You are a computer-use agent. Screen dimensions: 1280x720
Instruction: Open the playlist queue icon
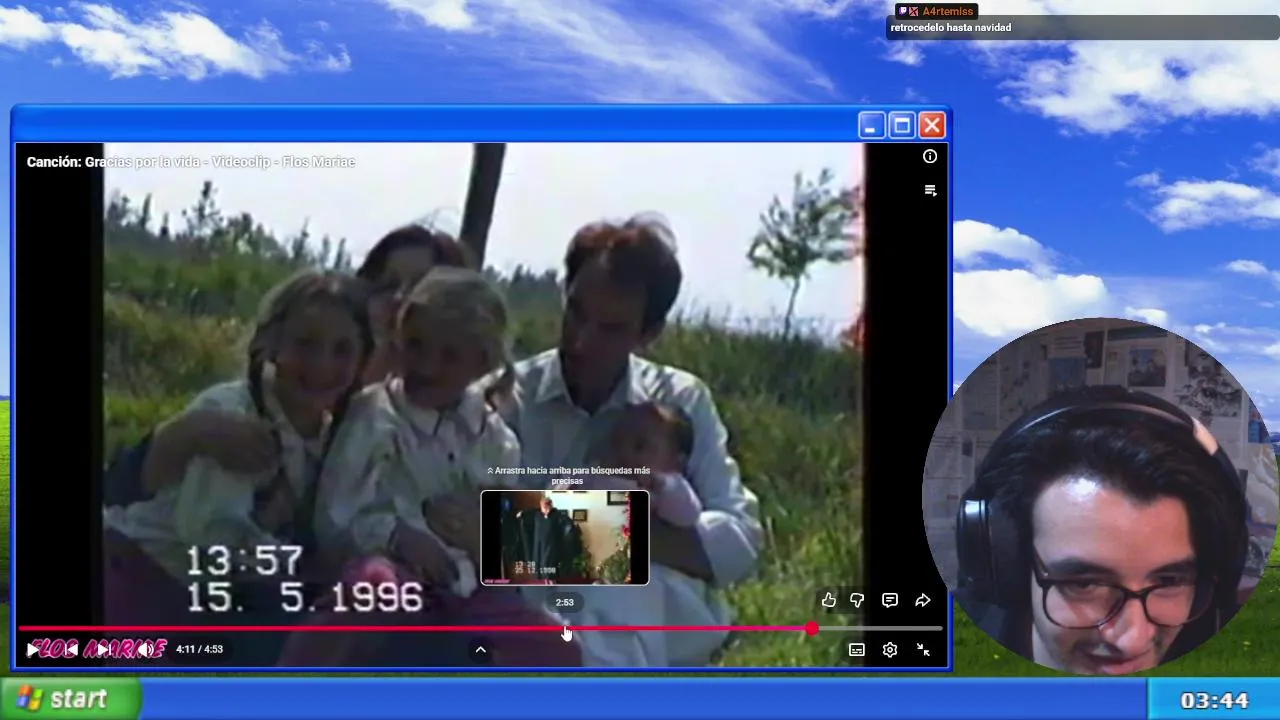pyautogui.click(x=930, y=190)
